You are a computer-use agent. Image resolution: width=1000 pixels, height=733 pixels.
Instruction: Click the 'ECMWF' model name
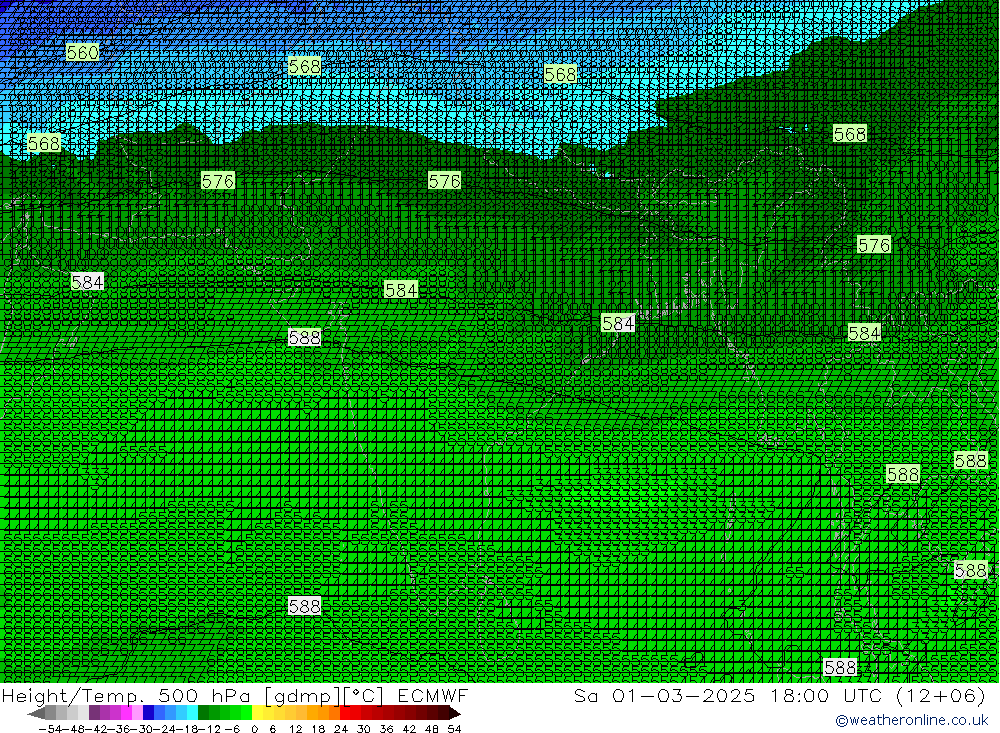point(432,696)
